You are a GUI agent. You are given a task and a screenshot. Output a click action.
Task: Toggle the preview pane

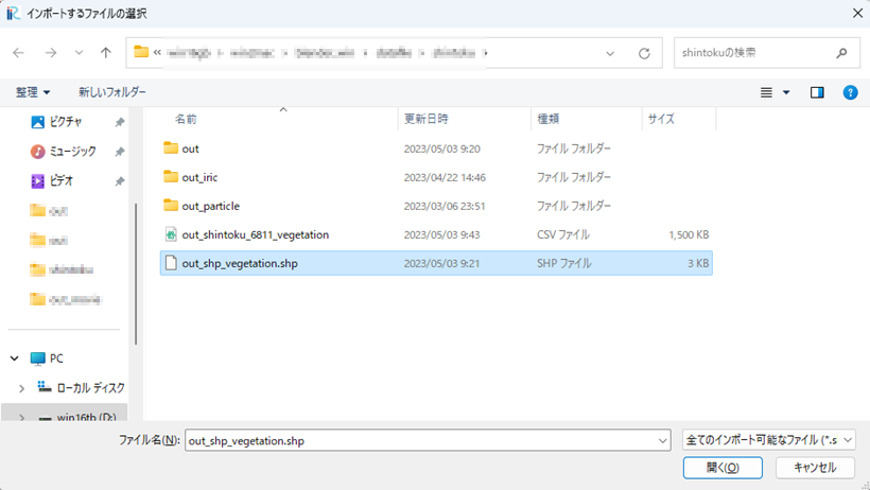pyautogui.click(x=817, y=93)
